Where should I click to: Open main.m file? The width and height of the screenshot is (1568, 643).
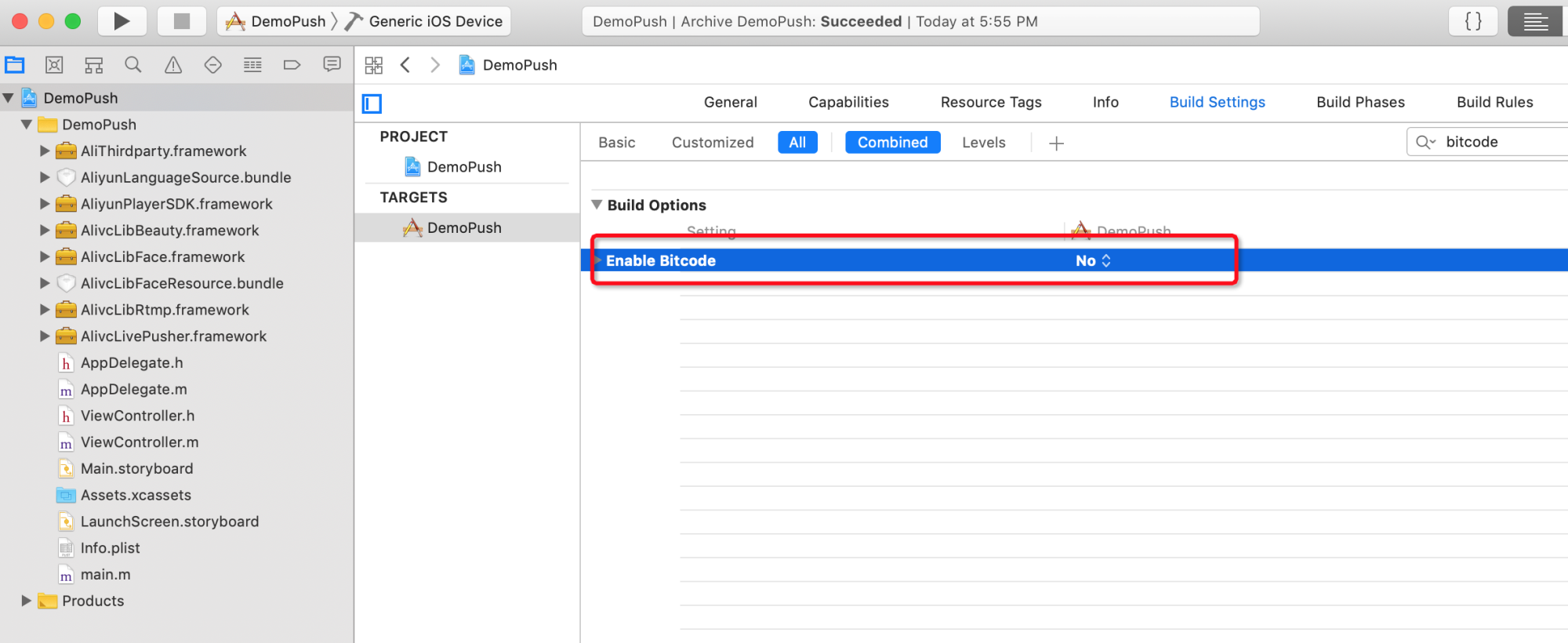[x=105, y=575]
